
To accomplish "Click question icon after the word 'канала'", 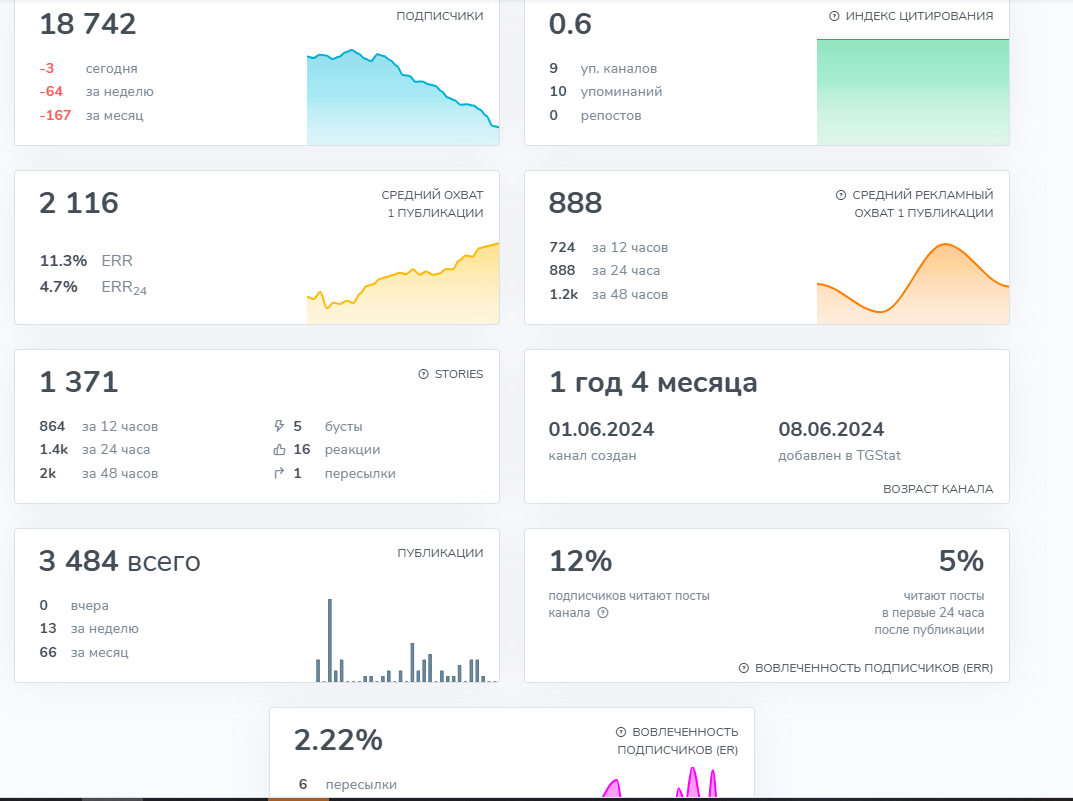I will click(603, 613).
